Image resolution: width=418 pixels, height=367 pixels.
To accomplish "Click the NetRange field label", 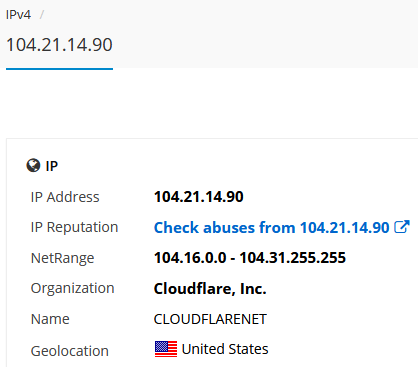I will pyautogui.click(x=62, y=258).
